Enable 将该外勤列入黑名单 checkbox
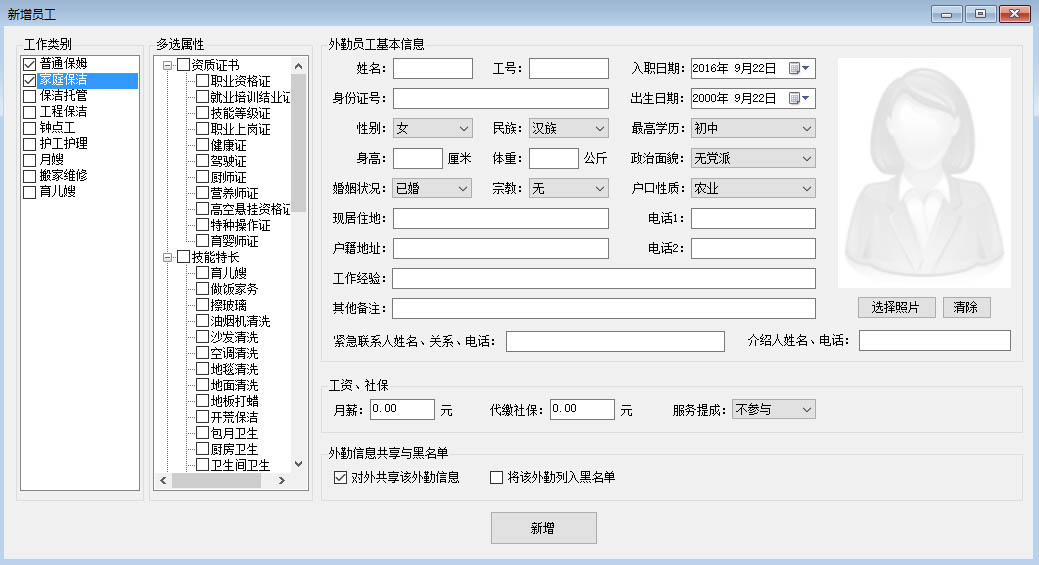1039x565 pixels. 497,478
